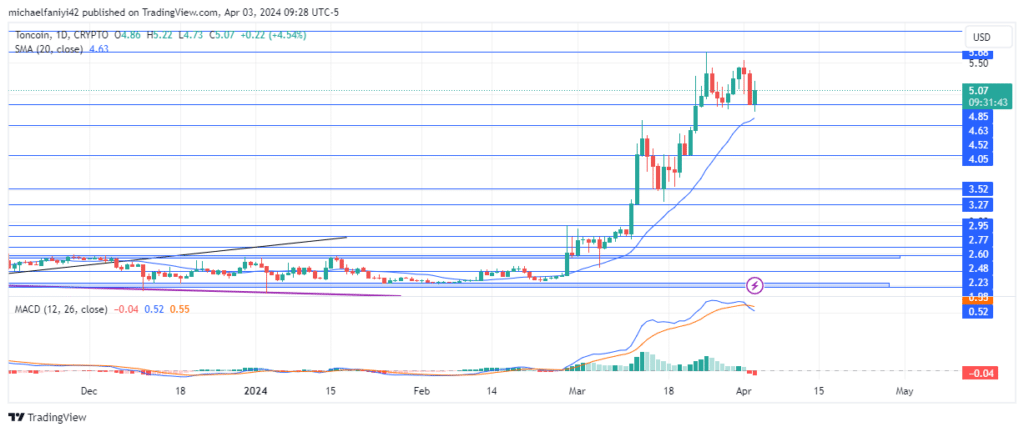Click the orange 0.55 signal value in MACD legend

pos(180,310)
